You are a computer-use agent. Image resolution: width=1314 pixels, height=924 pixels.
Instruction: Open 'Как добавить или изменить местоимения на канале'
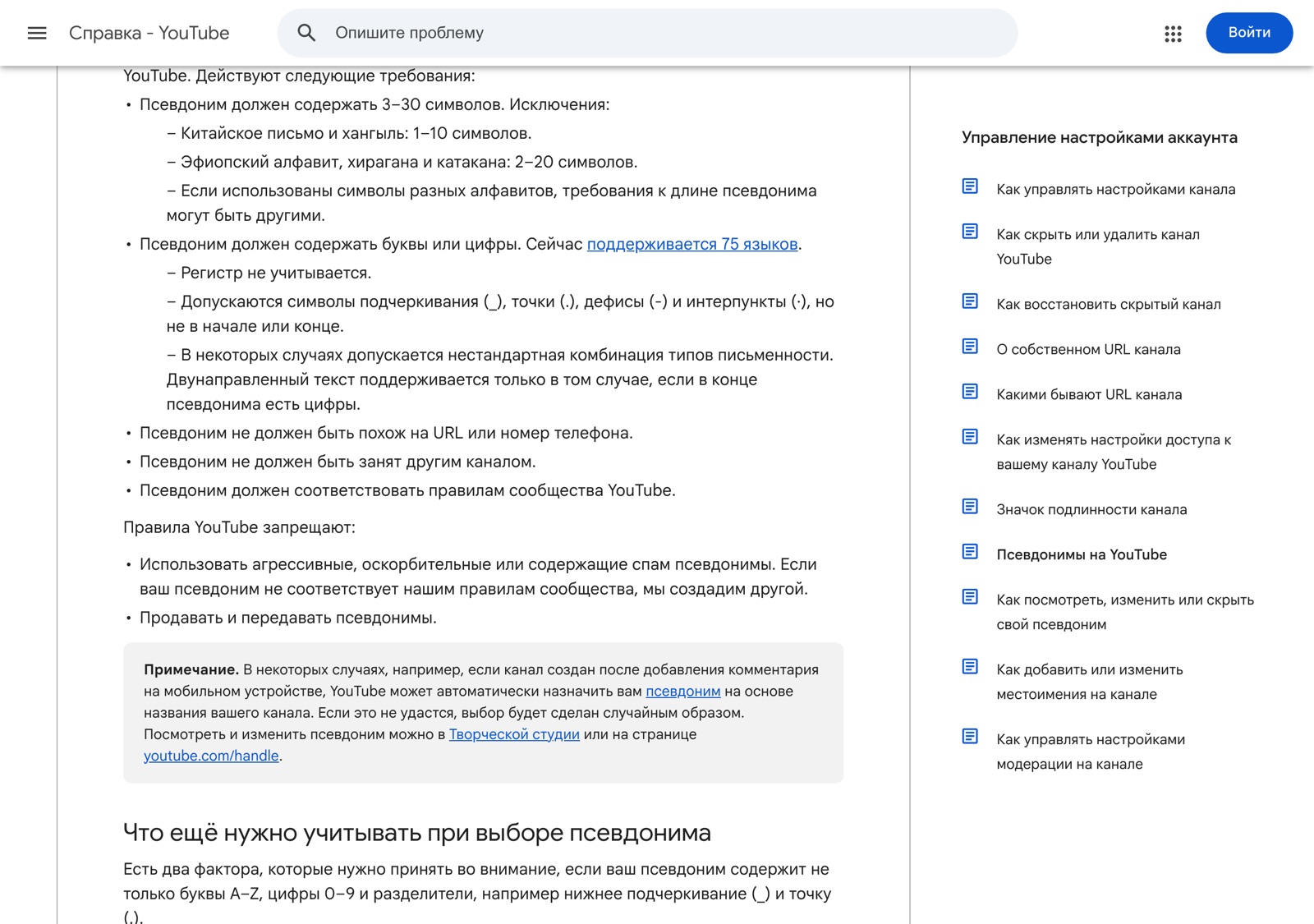(x=1090, y=682)
